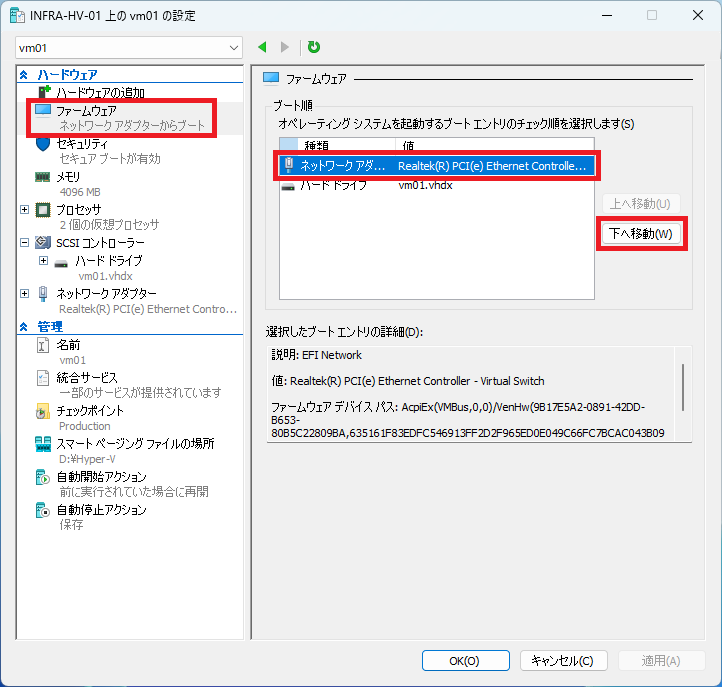Screen dimensions: 722x687
Task: Select セキュア ブートが有効 subtext
Action: [110, 159]
